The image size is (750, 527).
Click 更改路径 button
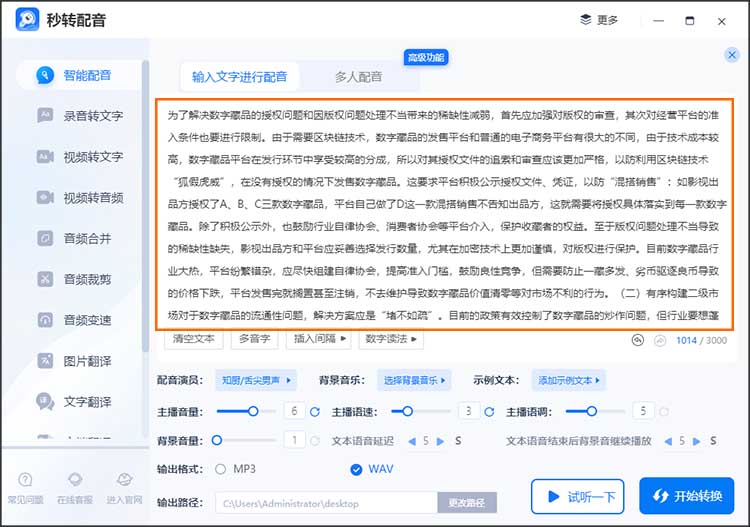[x=467, y=503]
